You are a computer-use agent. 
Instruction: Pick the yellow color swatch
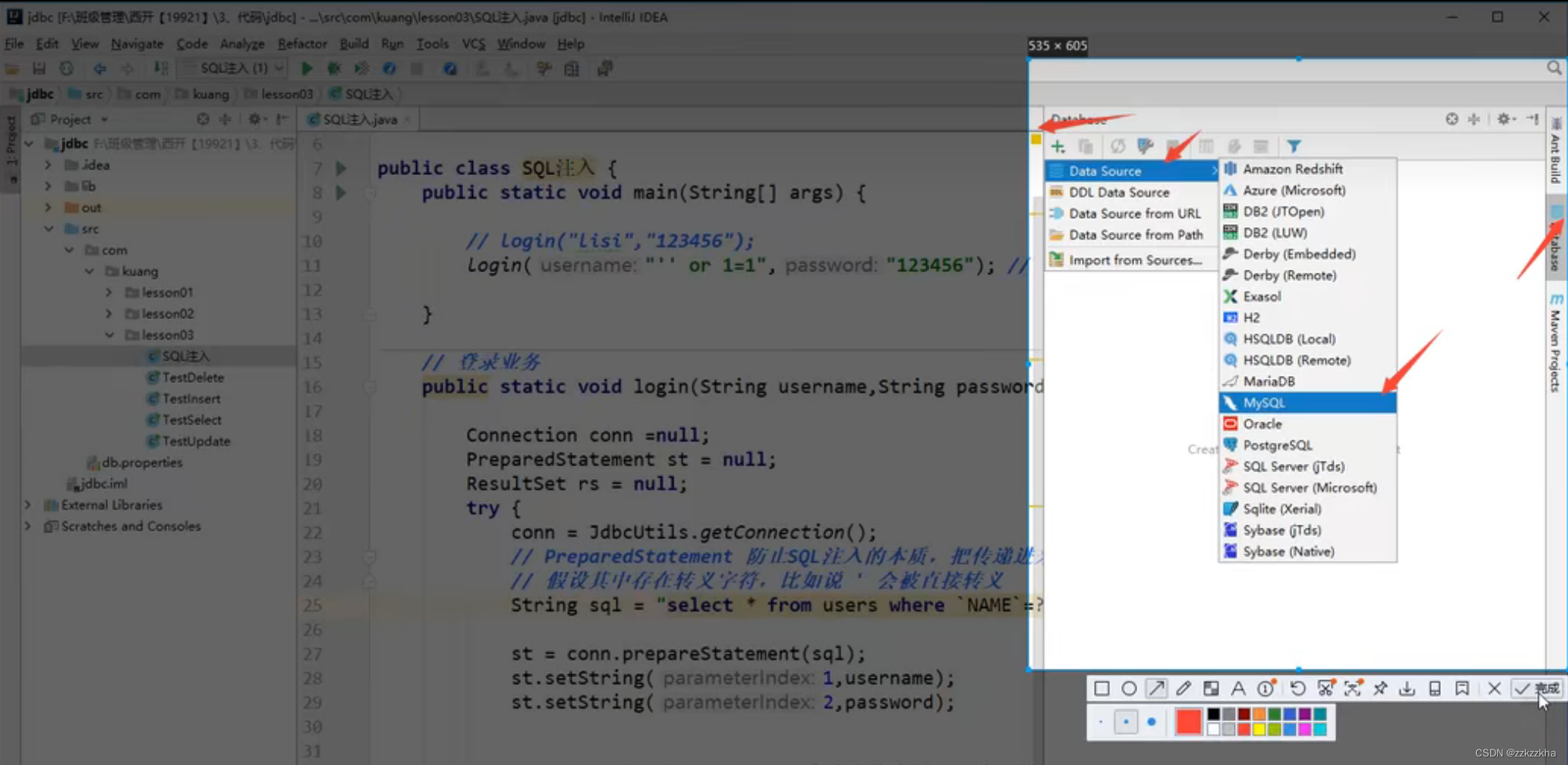tap(1259, 730)
